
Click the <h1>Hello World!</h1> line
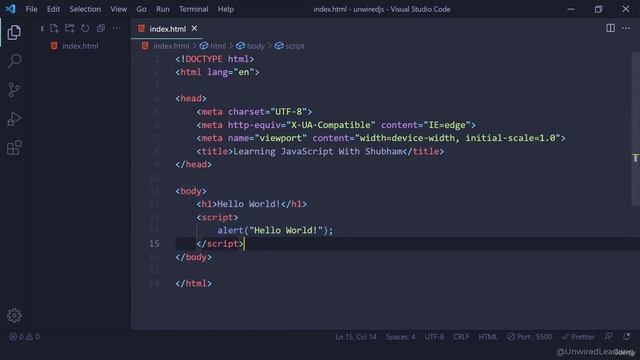coord(251,204)
